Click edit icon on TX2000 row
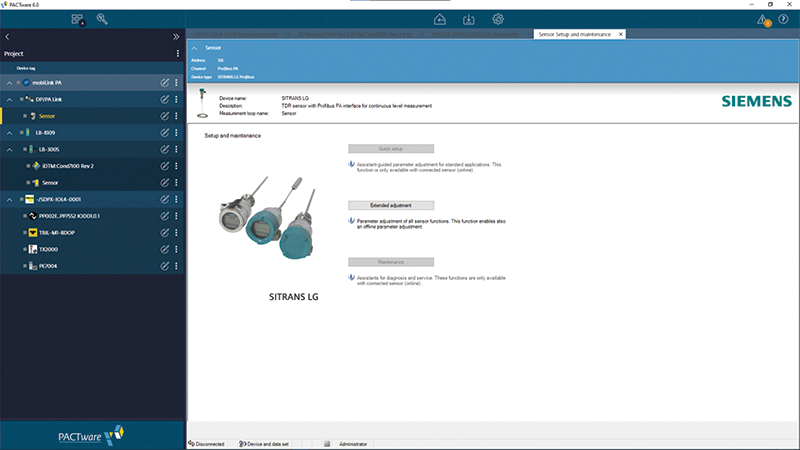This screenshot has height=450, width=800. pyautogui.click(x=164, y=249)
